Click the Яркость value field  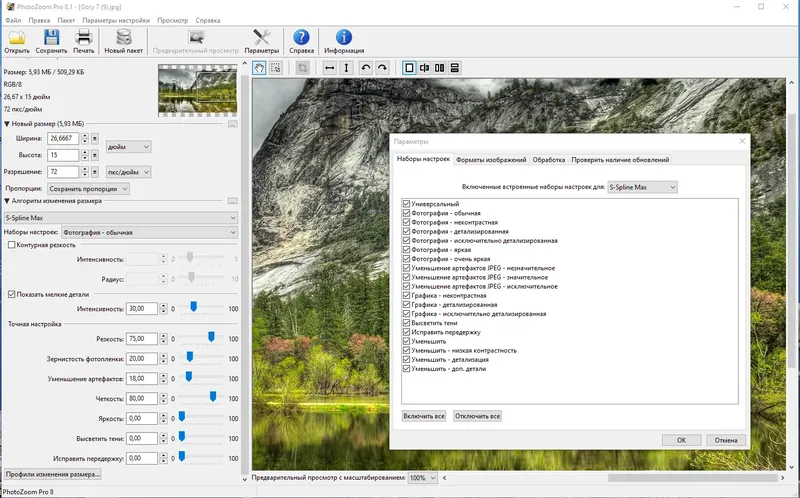coord(141,418)
